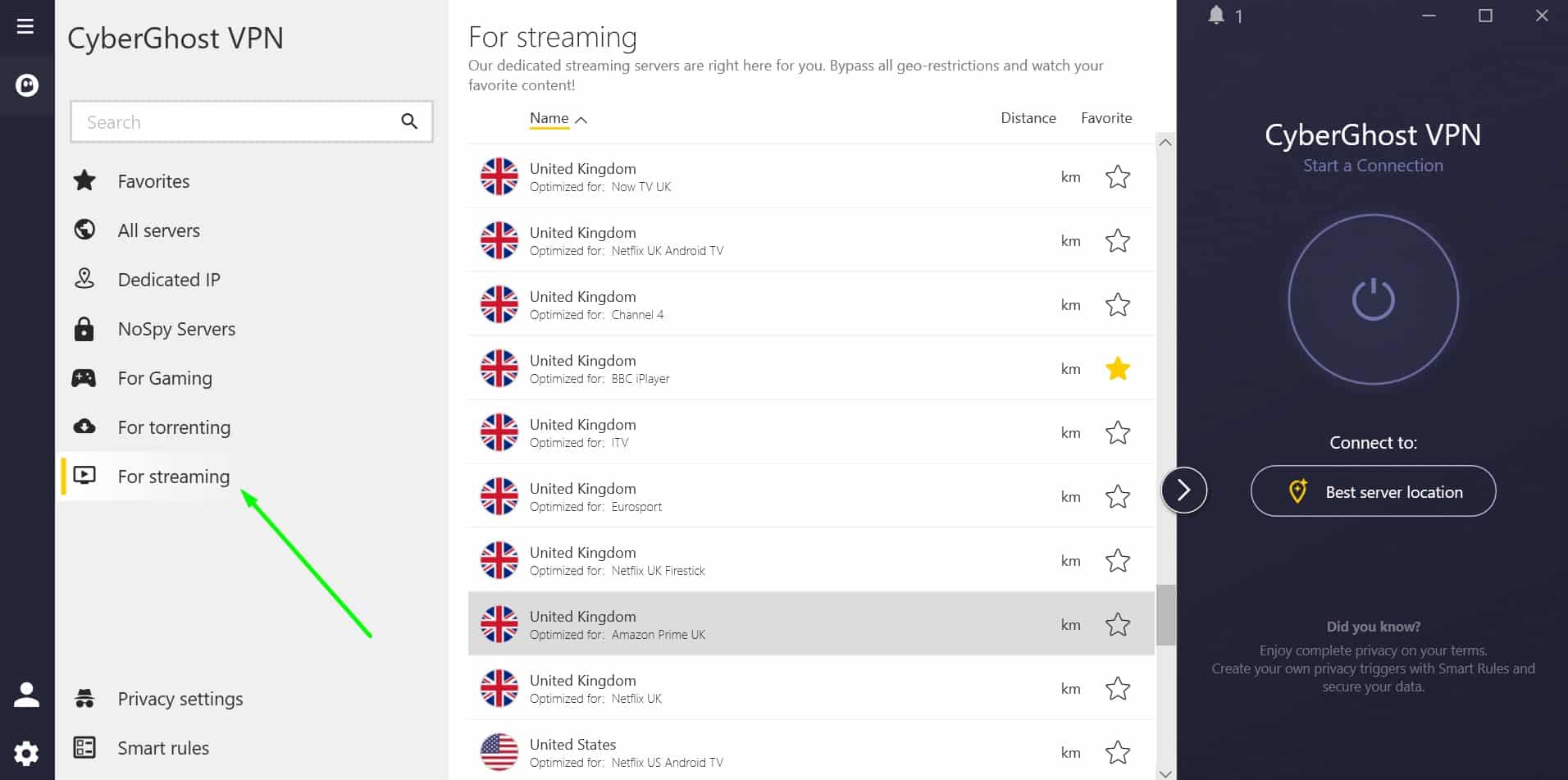
Task: Open Privacy settings
Action: (180, 699)
